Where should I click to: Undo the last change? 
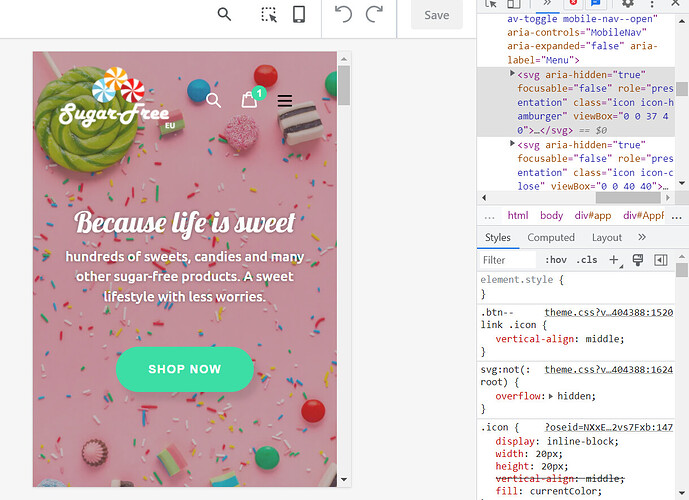343,14
